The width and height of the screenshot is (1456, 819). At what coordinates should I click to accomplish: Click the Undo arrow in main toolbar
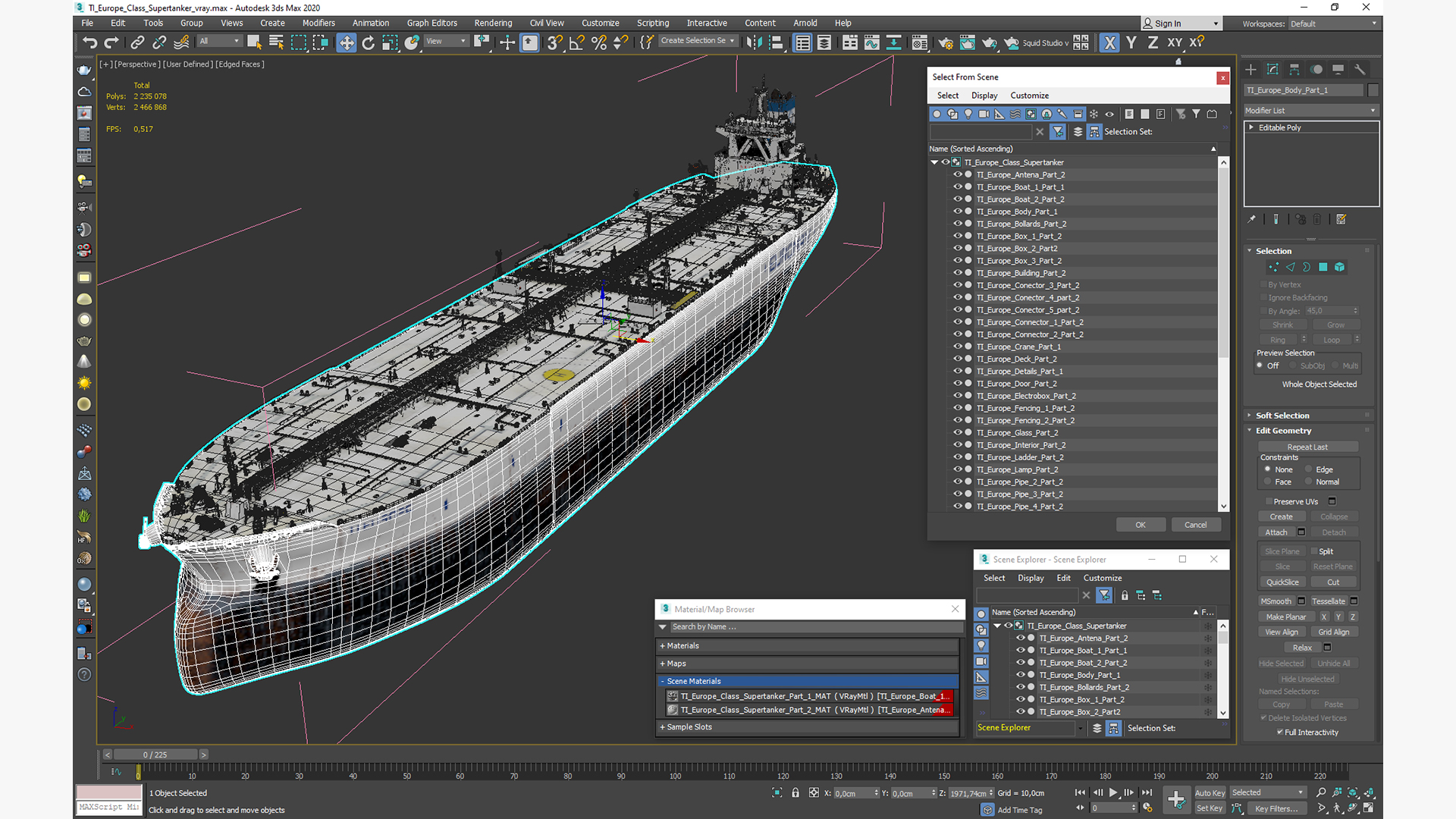(89, 42)
